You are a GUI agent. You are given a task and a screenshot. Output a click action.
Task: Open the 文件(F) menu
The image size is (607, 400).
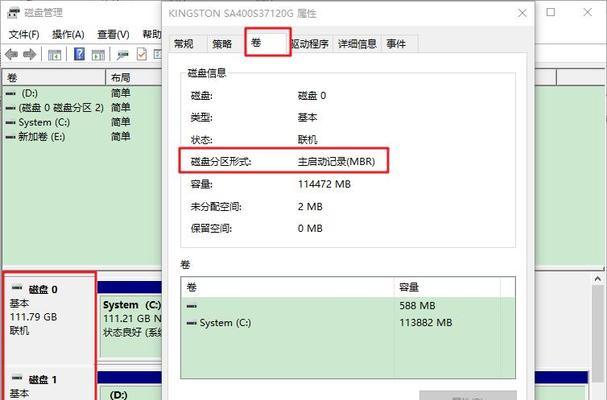tap(24, 34)
